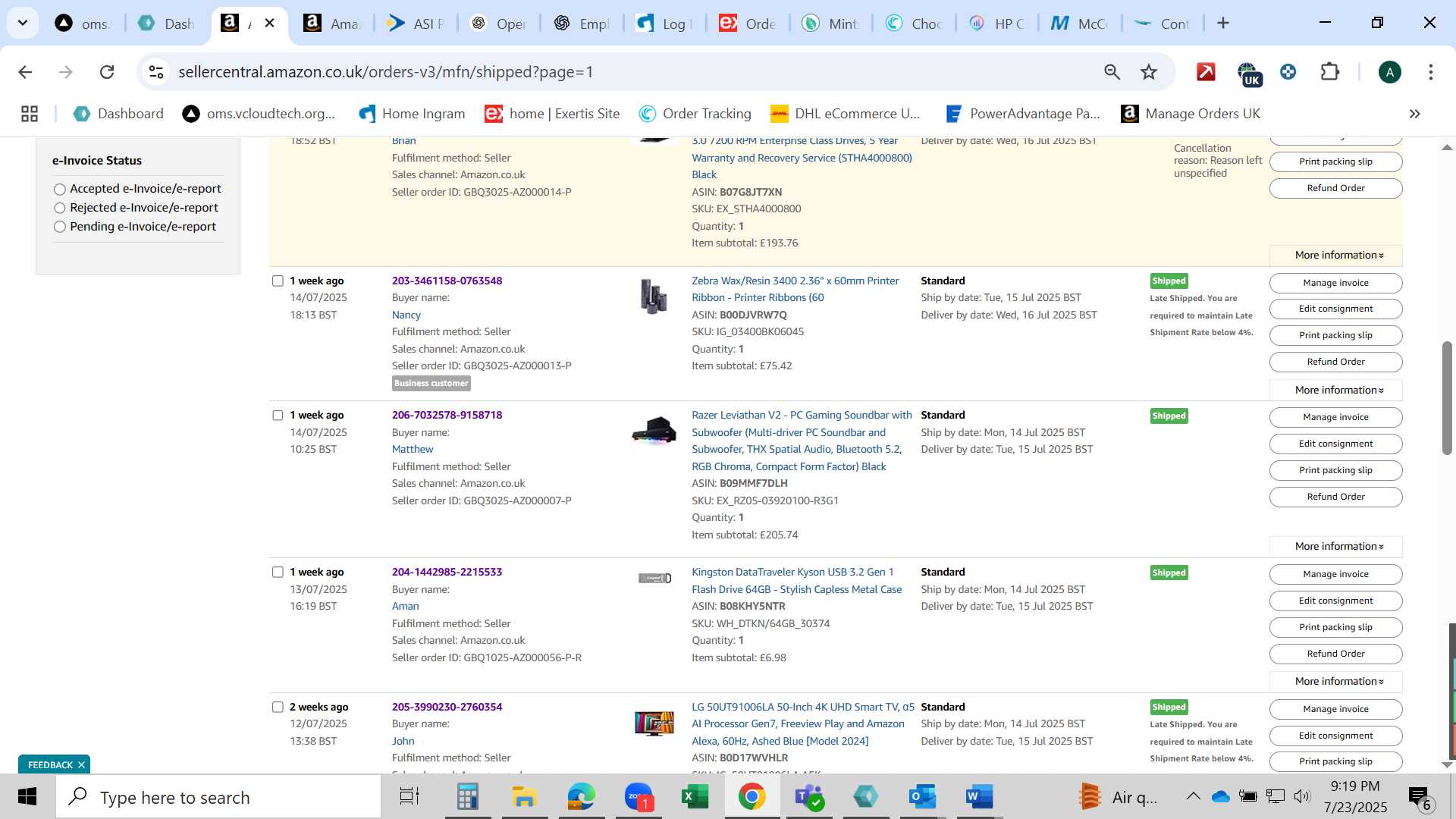
Task: Open site information icon in address bar
Action: [x=156, y=72]
